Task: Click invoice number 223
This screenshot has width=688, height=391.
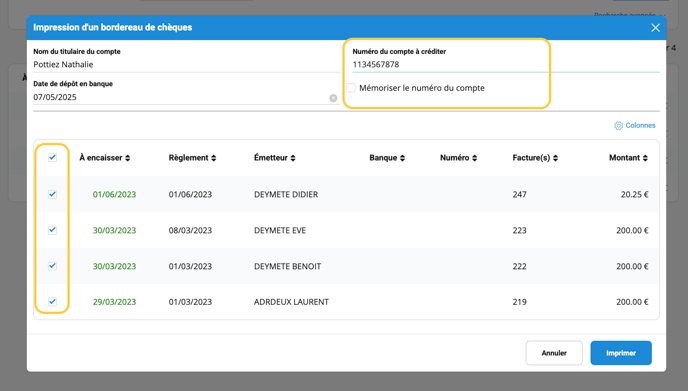Action: click(520, 230)
